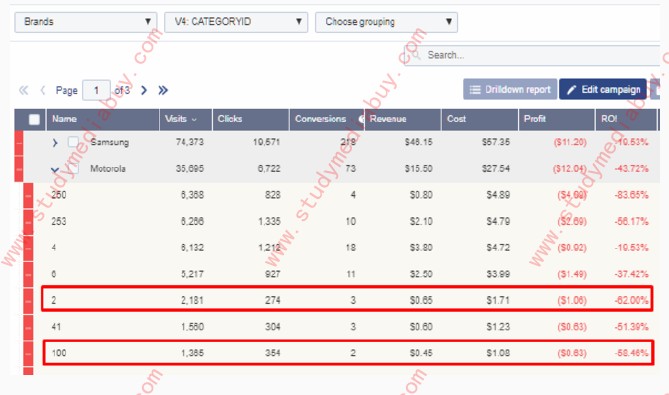The height and width of the screenshot is (395, 669).
Task: Select category row named 253
Action: (59, 221)
